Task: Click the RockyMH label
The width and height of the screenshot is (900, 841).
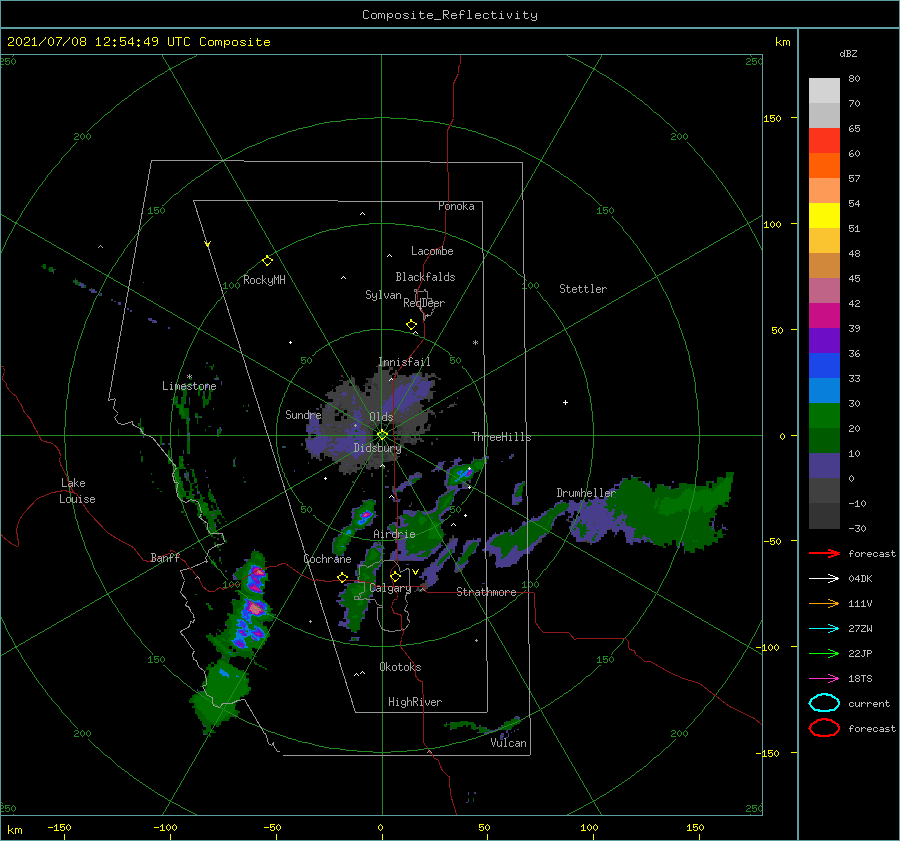Action: tap(264, 280)
